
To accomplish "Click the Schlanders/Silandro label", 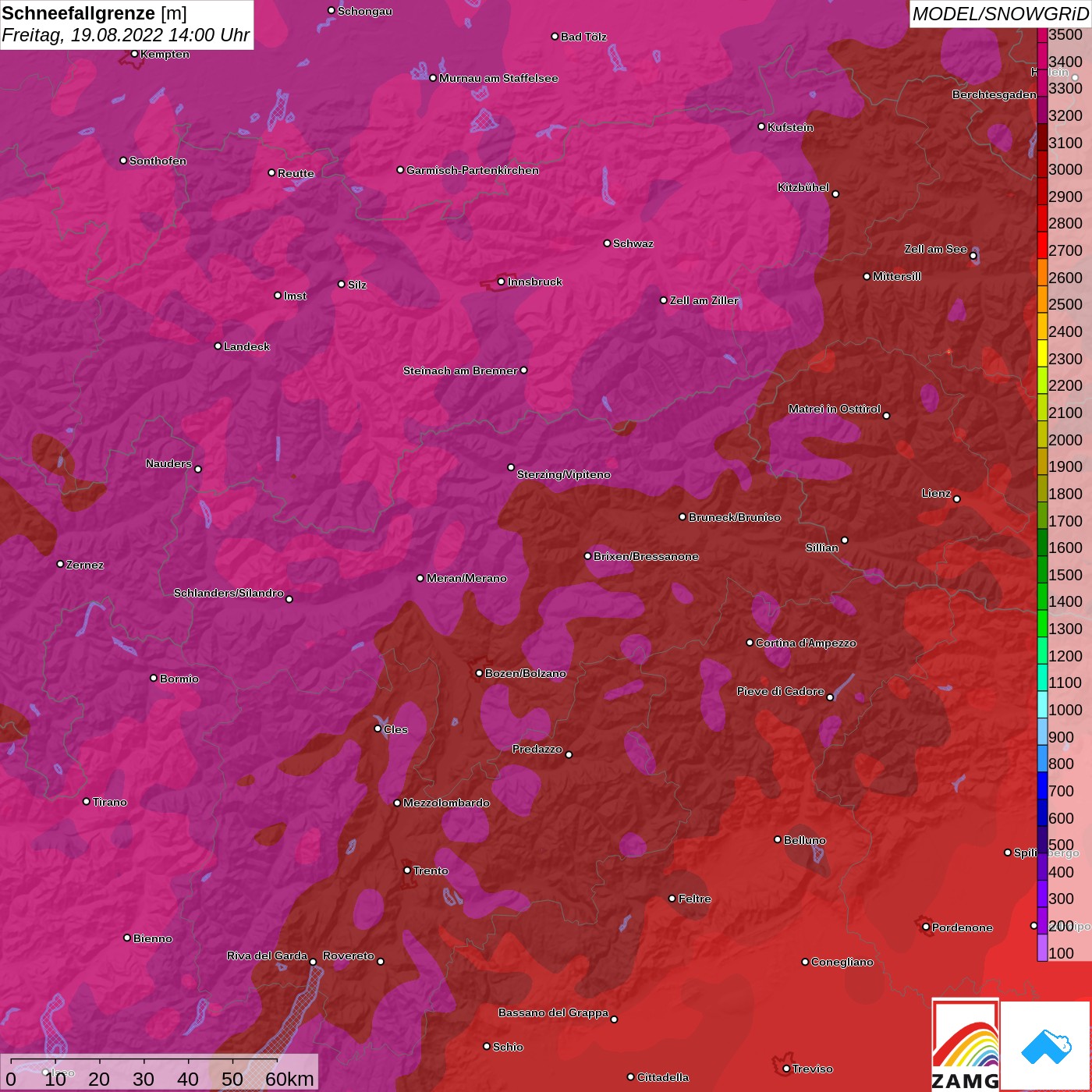I will (x=229, y=593).
